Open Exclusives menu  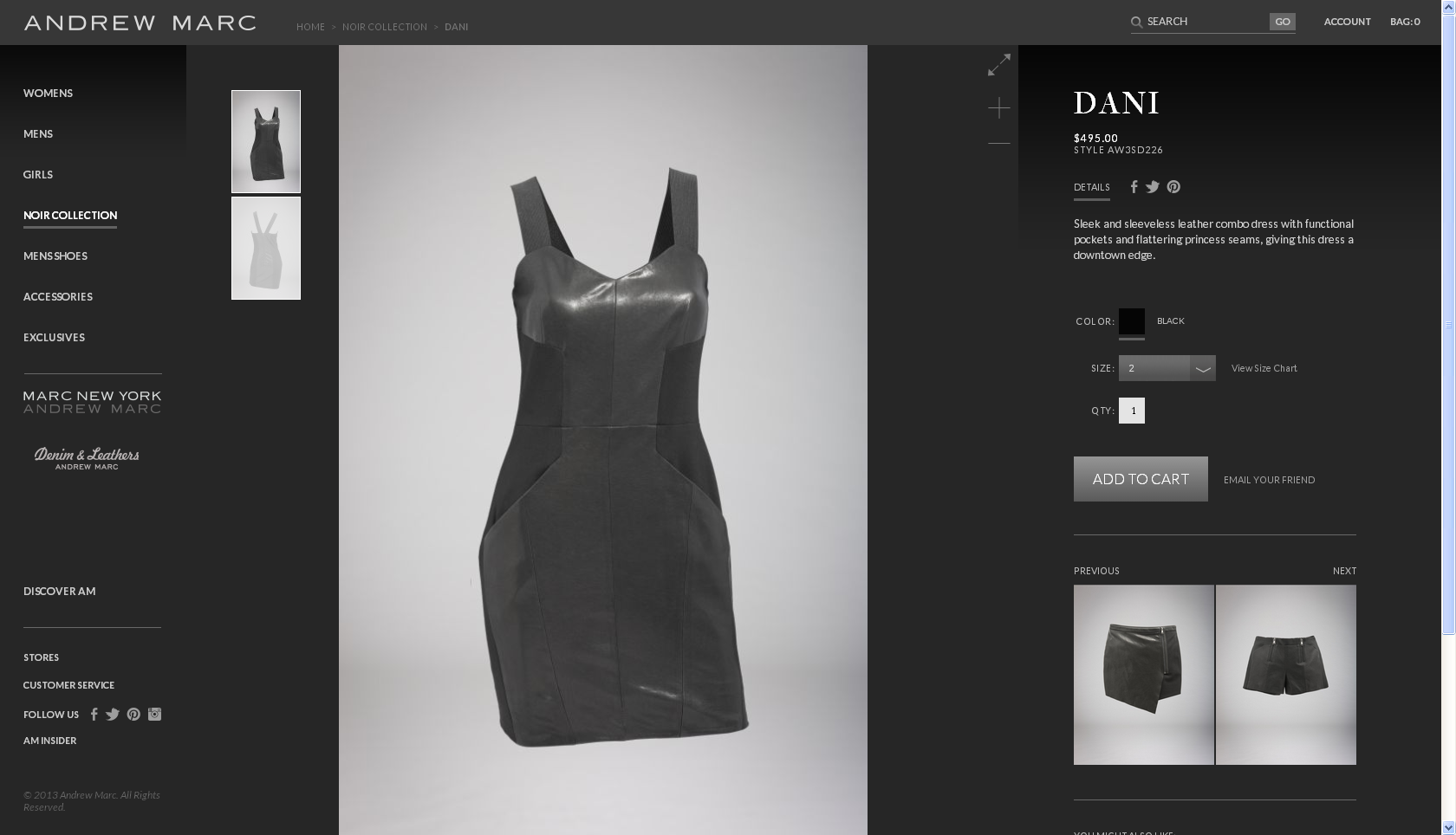point(54,338)
